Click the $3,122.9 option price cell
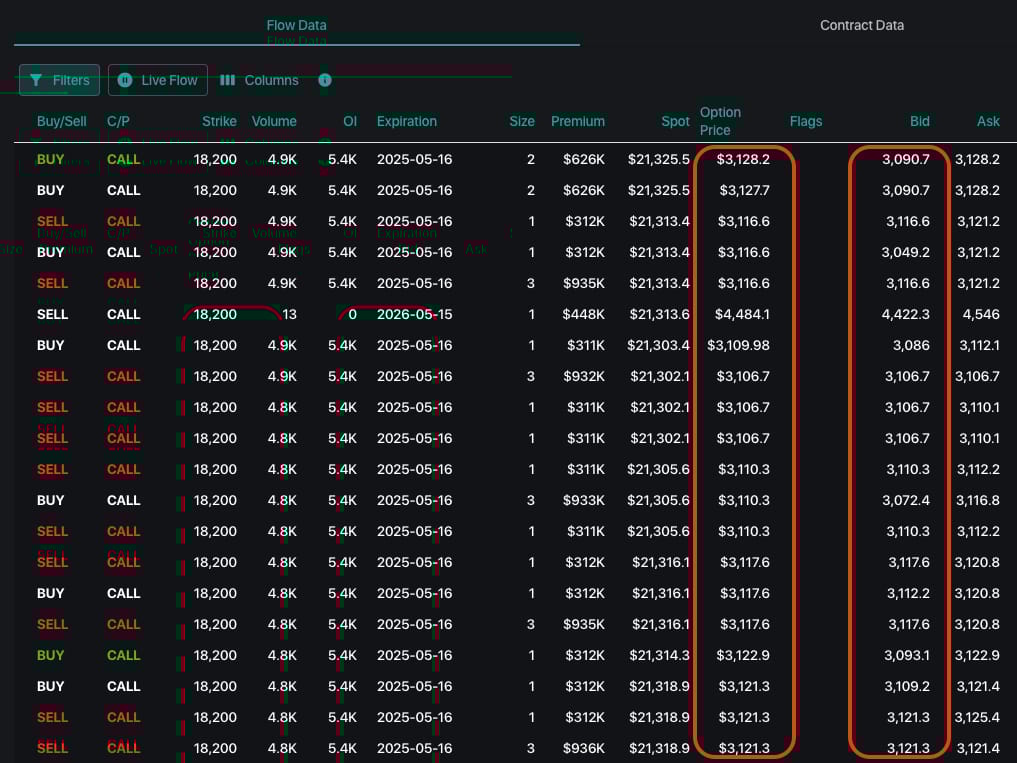This screenshot has width=1017, height=763. (x=743, y=655)
